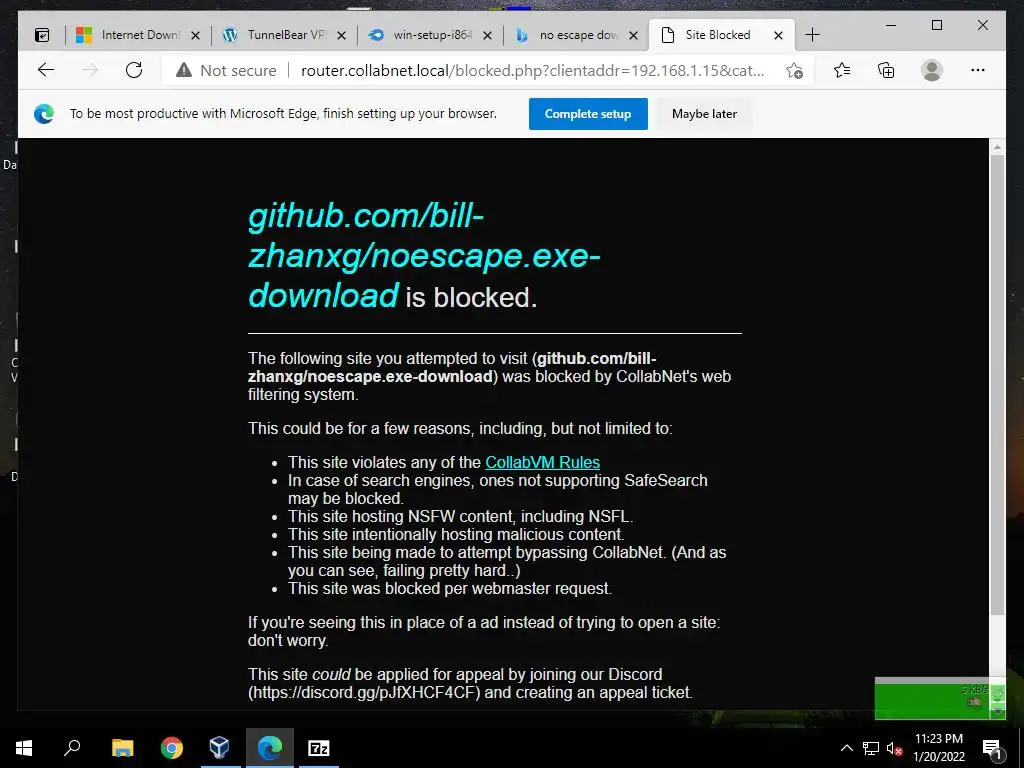The height and width of the screenshot is (768, 1024).
Task: Add this page to favorites
Action: (794, 70)
